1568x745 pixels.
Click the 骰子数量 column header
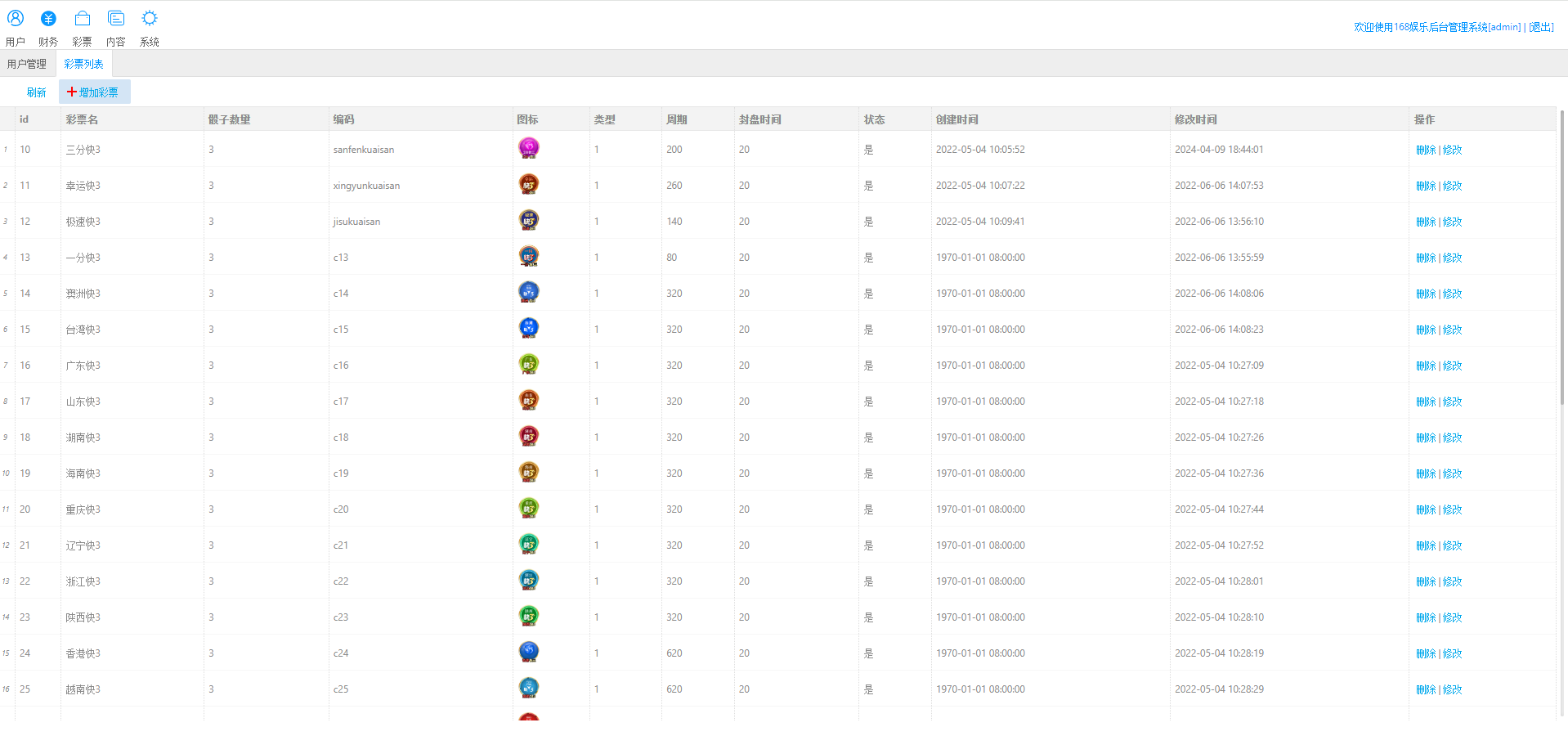(266, 119)
